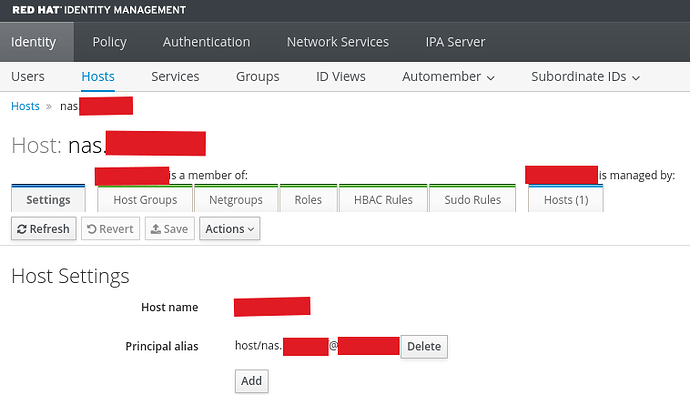Open the managed by Hosts (1) tab
Viewport: 690px width, 395px height.
566,199
